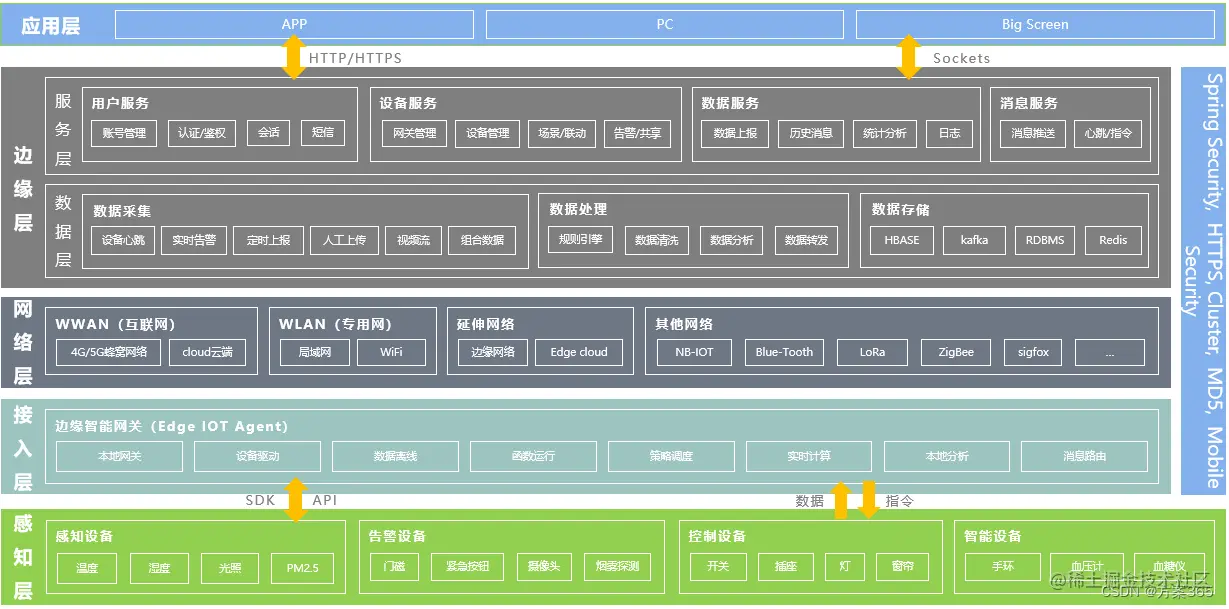Image resolution: width=1229 pixels, height=609 pixels.
Task: Select the 消息推送 item under 消息服务
Action: 1031,133
